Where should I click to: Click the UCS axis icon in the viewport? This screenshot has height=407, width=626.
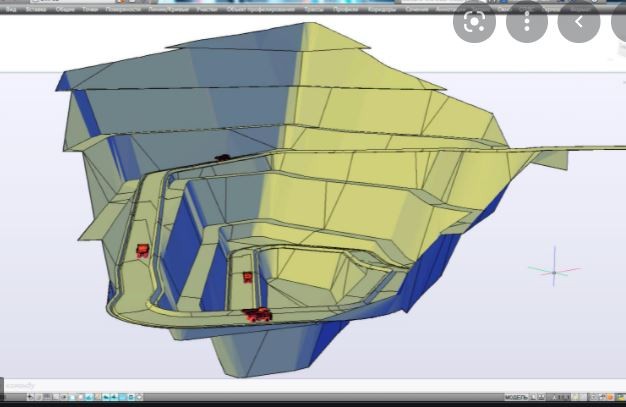tap(554, 271)
